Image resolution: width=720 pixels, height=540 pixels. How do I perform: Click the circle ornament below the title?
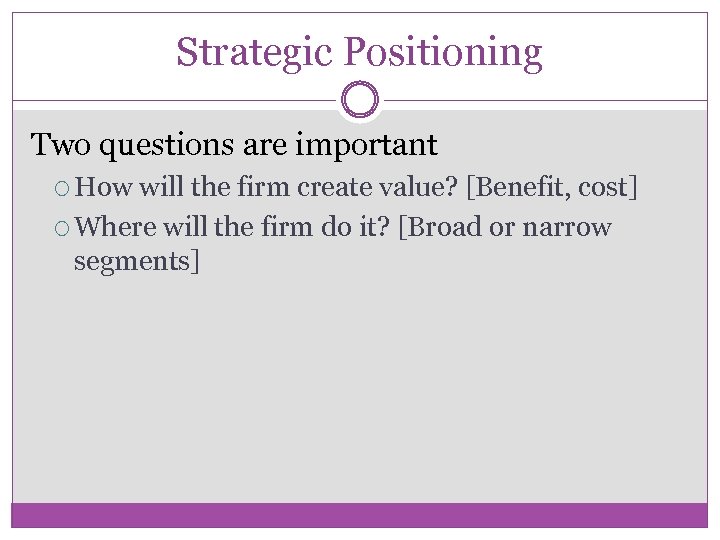pos(360,100)
